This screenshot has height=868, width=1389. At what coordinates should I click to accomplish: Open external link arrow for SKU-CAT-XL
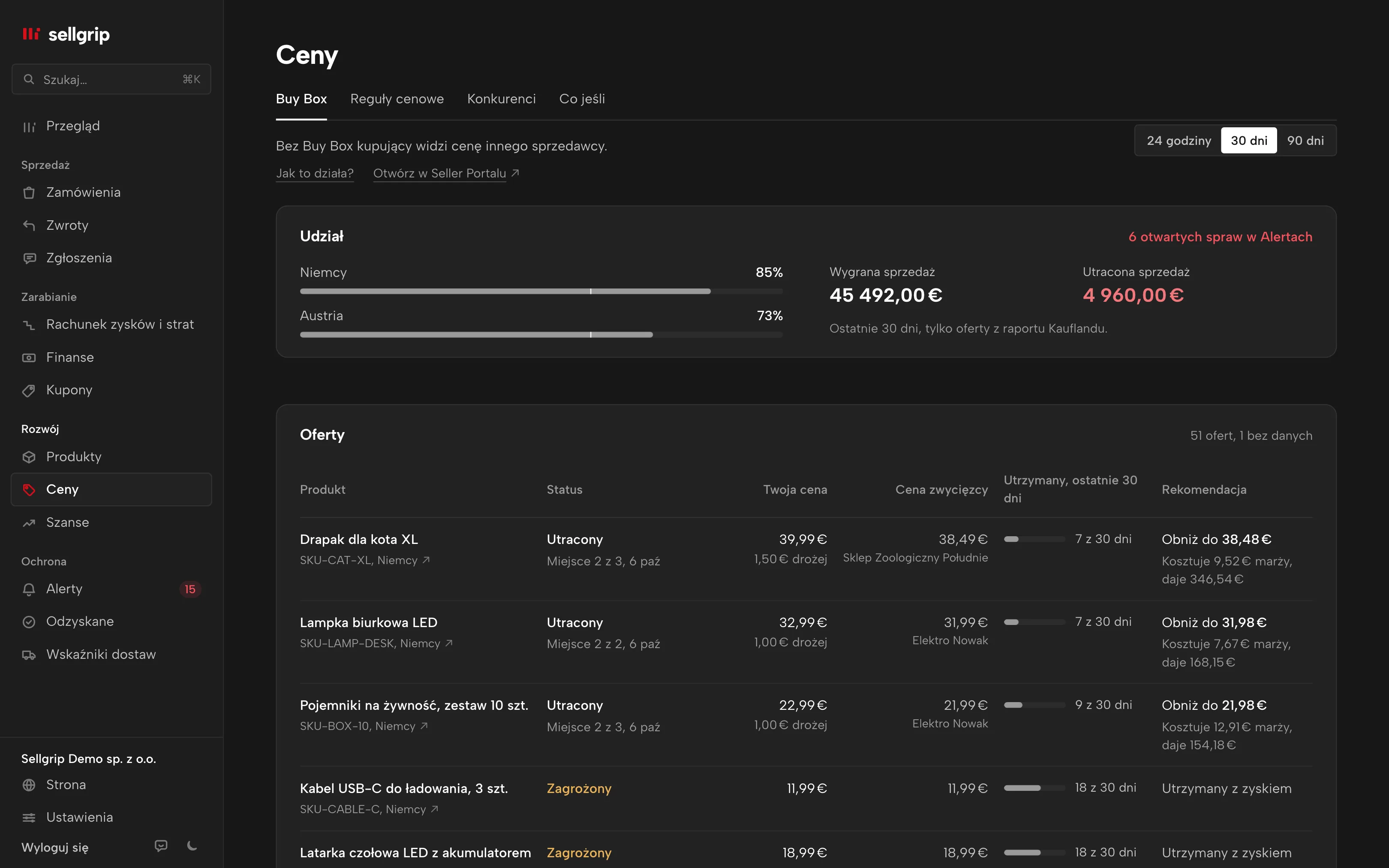point(426,560)
